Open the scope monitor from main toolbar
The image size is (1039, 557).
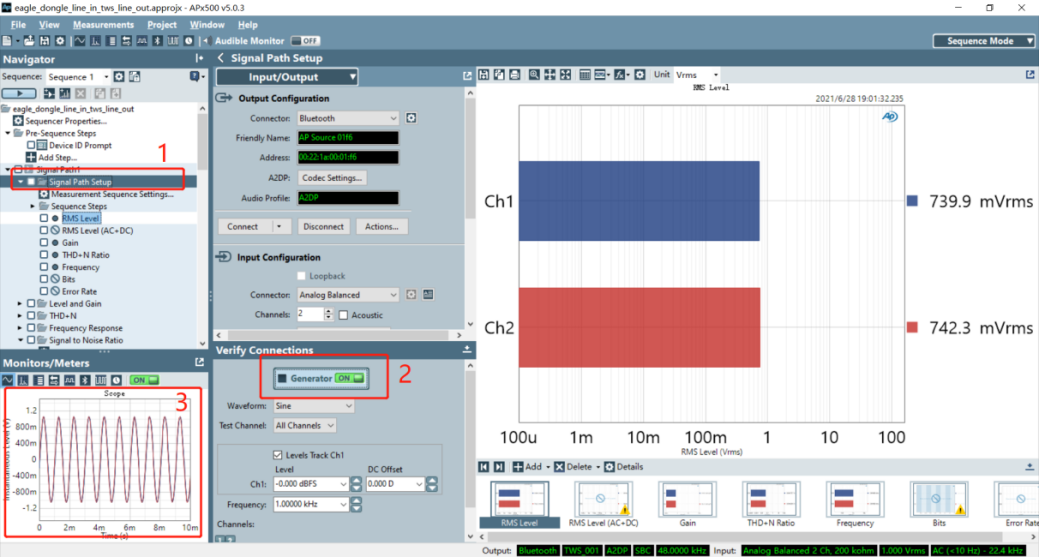tap(80, 41)
